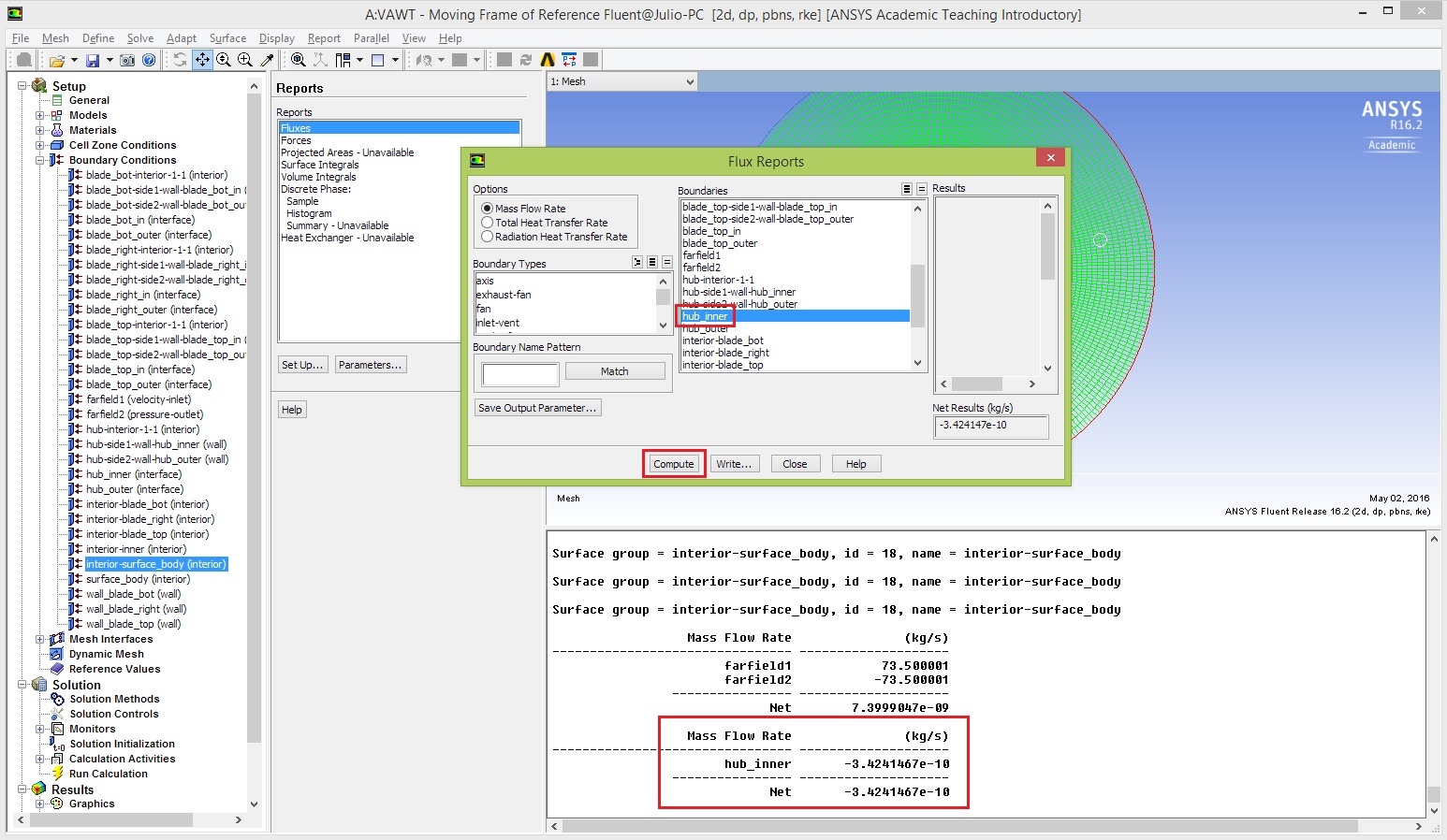Open the Surface menu
This screenshot has height=840, width=1447.
(227, 38)
